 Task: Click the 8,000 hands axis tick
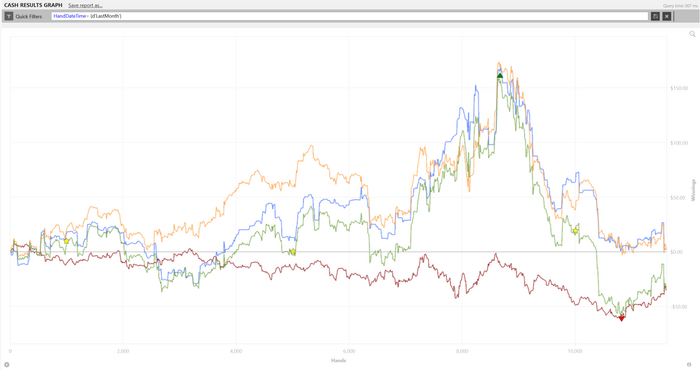click(x=462, y=351)
